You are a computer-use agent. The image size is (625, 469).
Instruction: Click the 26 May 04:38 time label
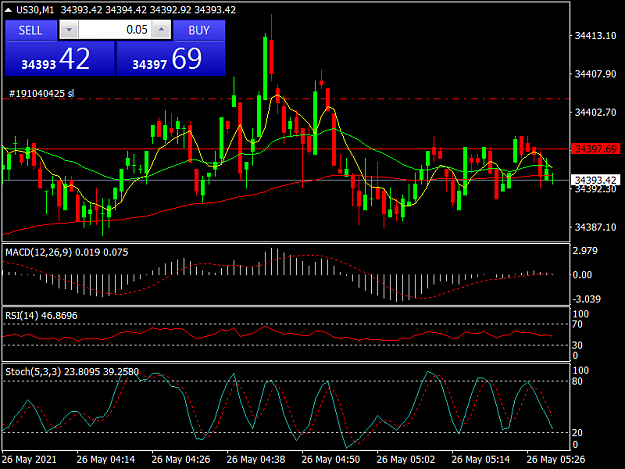(256, 459)
